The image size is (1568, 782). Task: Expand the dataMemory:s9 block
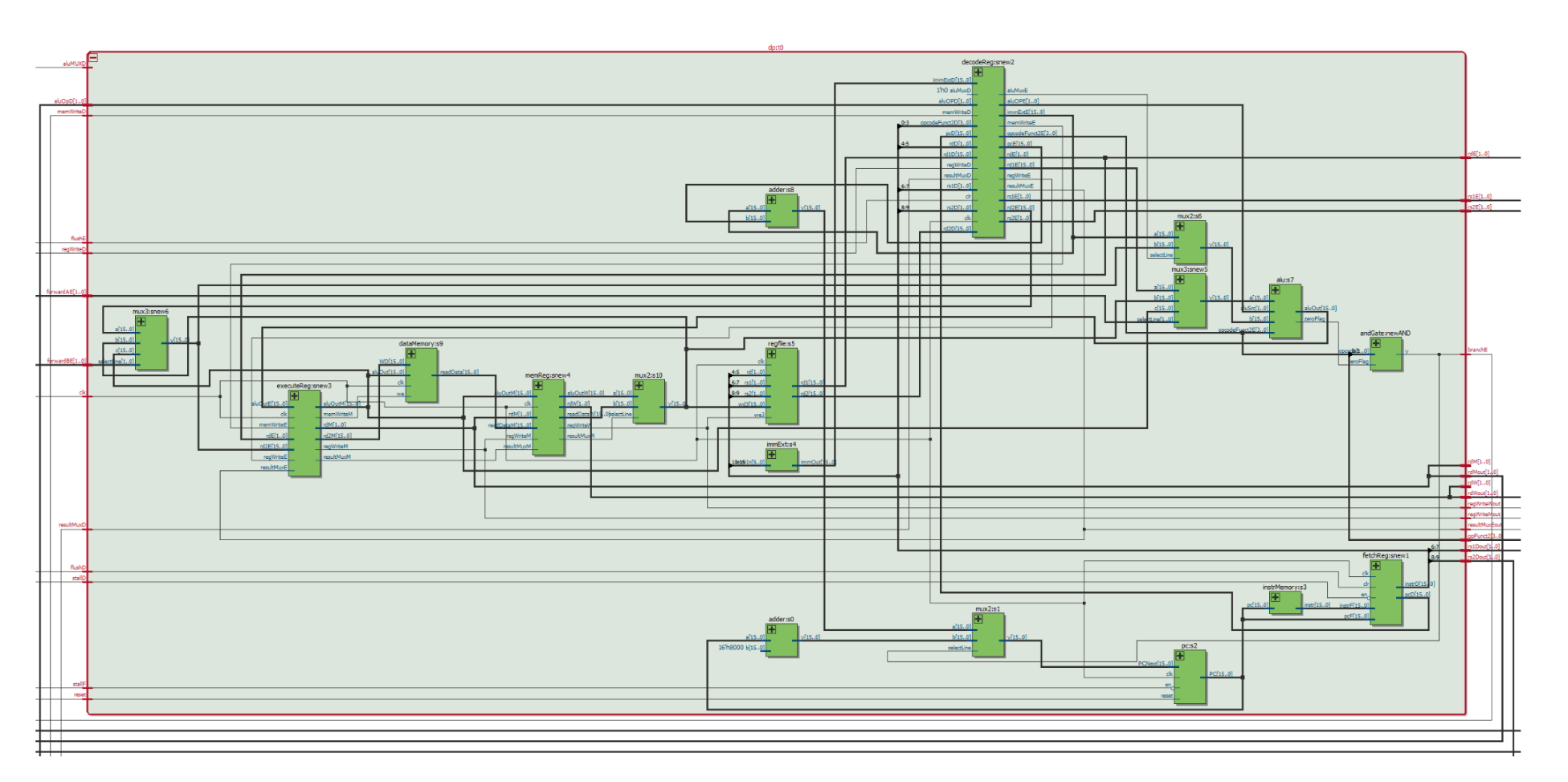click(x=411, y=354)
